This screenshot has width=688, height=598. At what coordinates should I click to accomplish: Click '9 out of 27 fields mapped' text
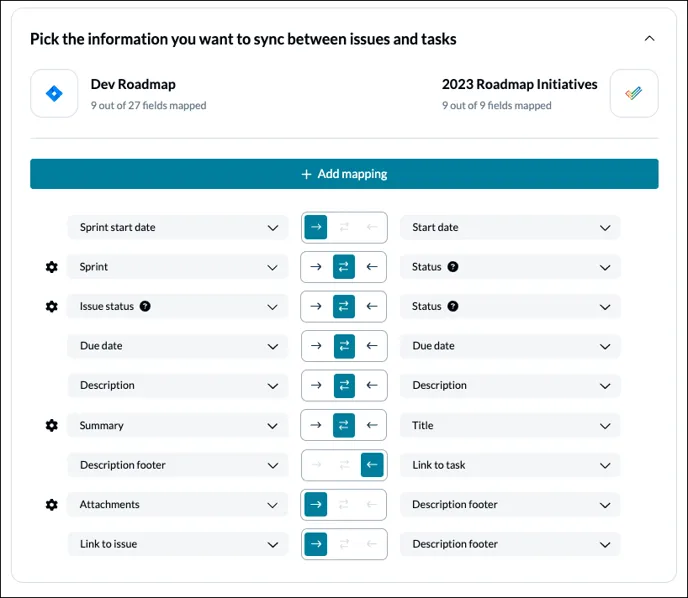tap(148, 105)
